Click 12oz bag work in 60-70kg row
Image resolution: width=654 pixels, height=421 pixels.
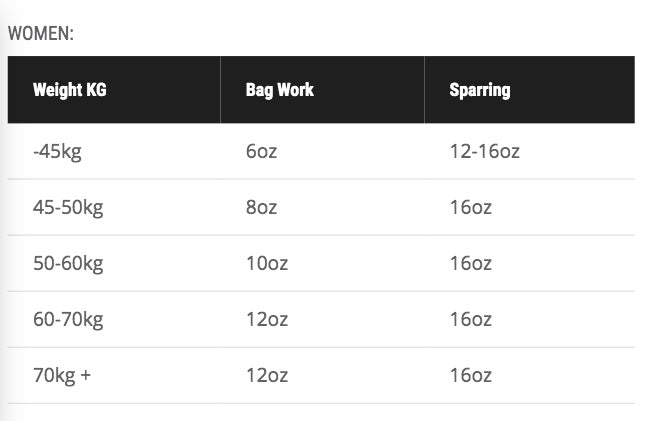(266, 320)
